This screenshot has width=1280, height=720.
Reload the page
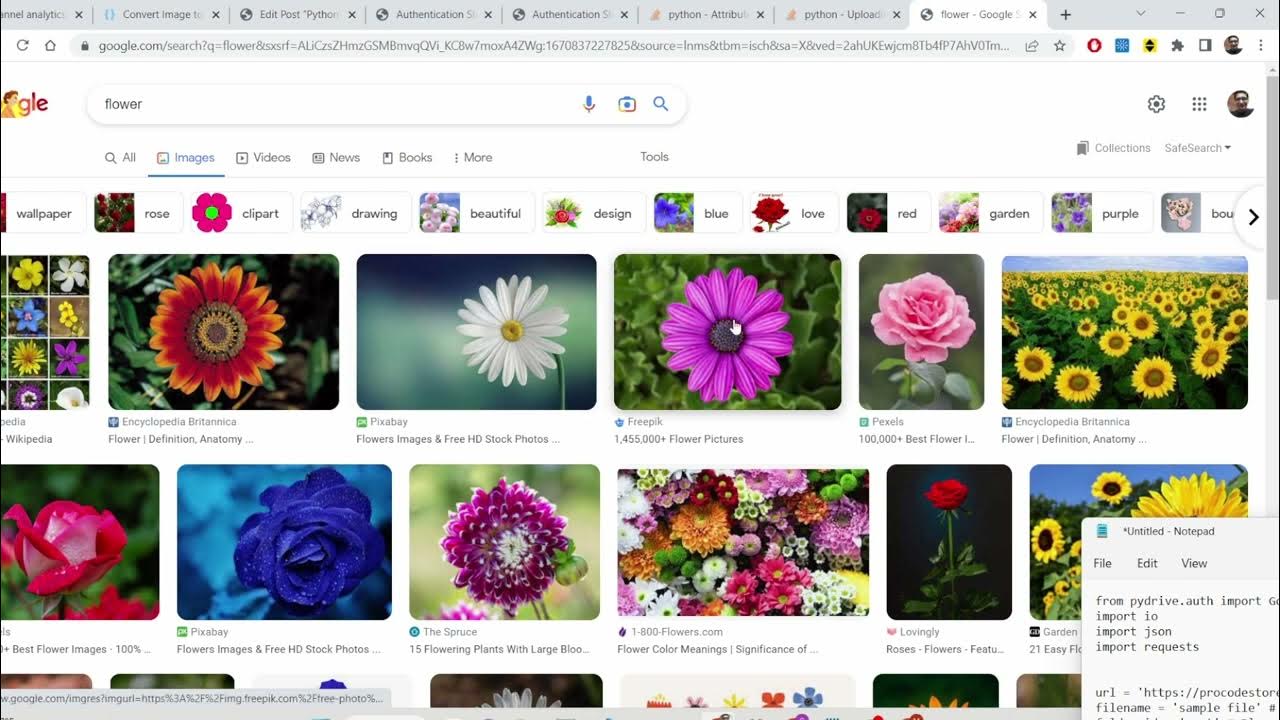coord(23,45)
